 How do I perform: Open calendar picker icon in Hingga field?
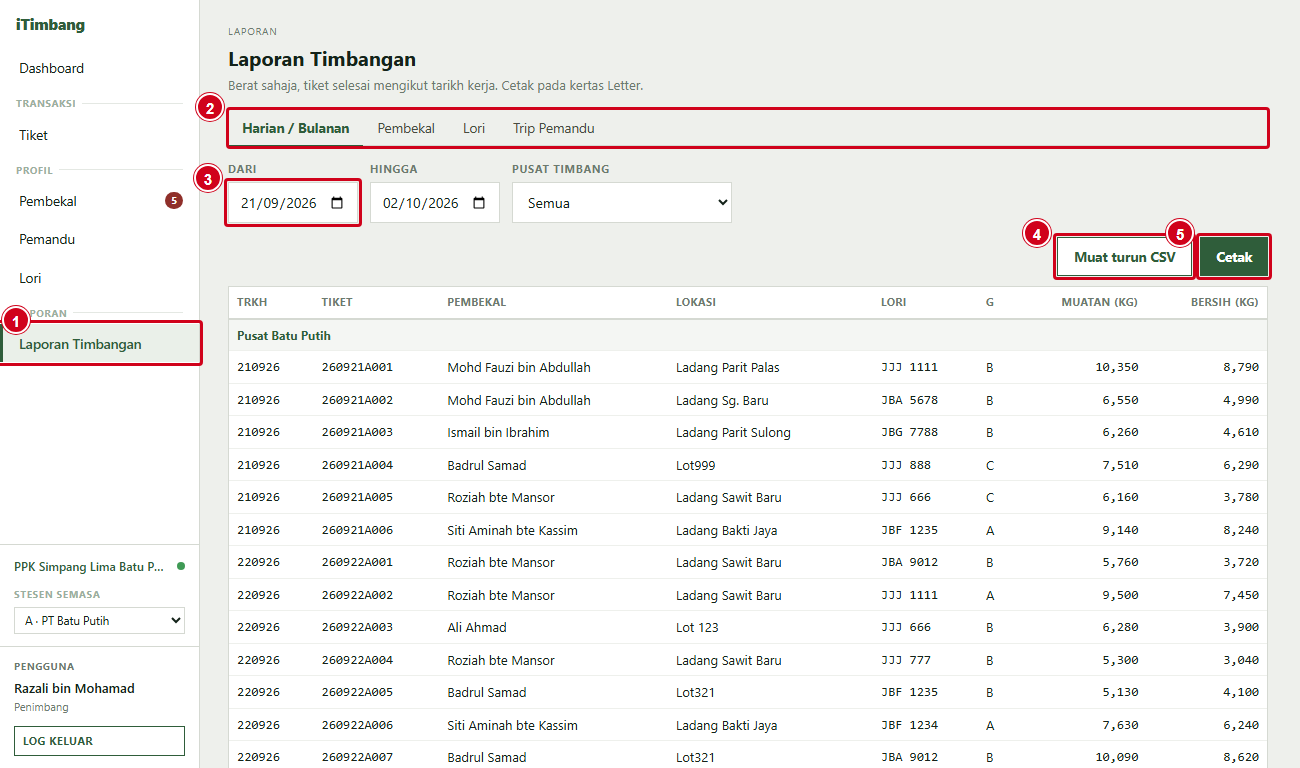pyautogui.click(x=479, y=203)
